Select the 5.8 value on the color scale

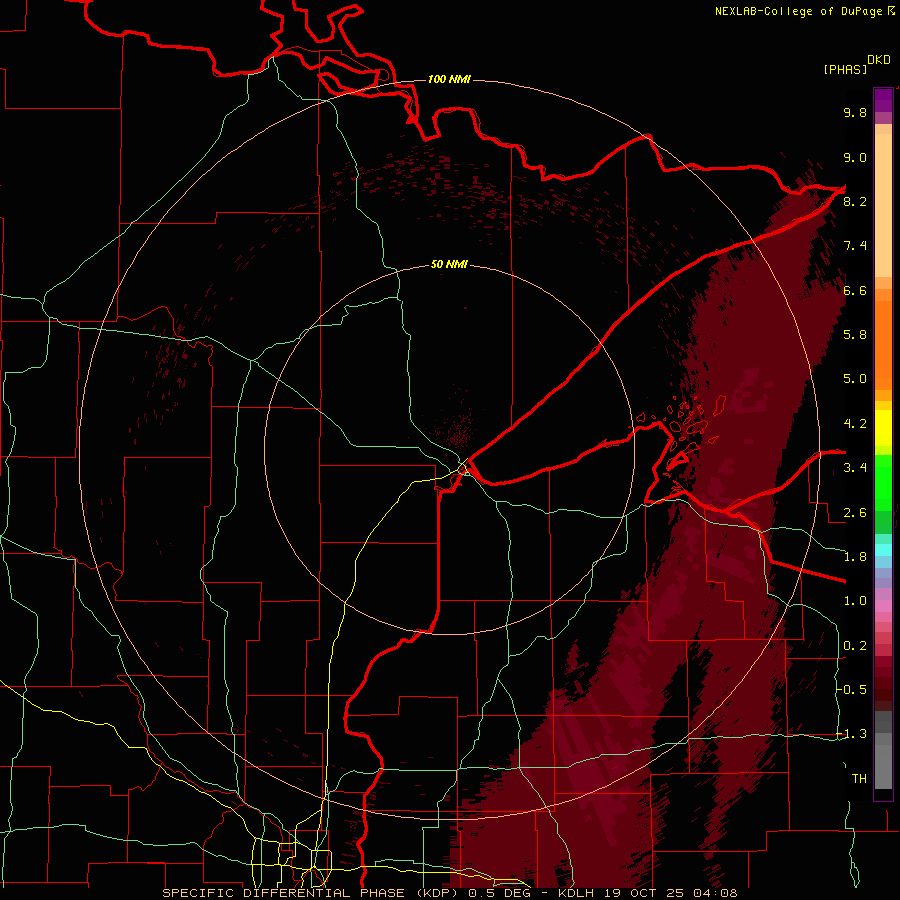tap(855, 335)
